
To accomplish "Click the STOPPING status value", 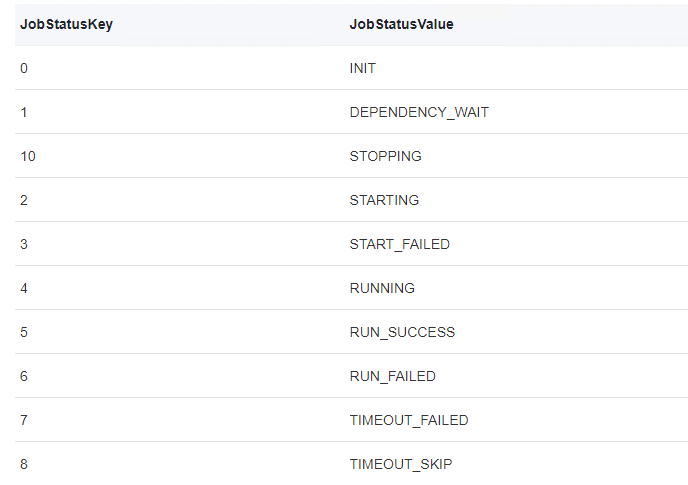I will pyautogui.click(x=385, y=156).
